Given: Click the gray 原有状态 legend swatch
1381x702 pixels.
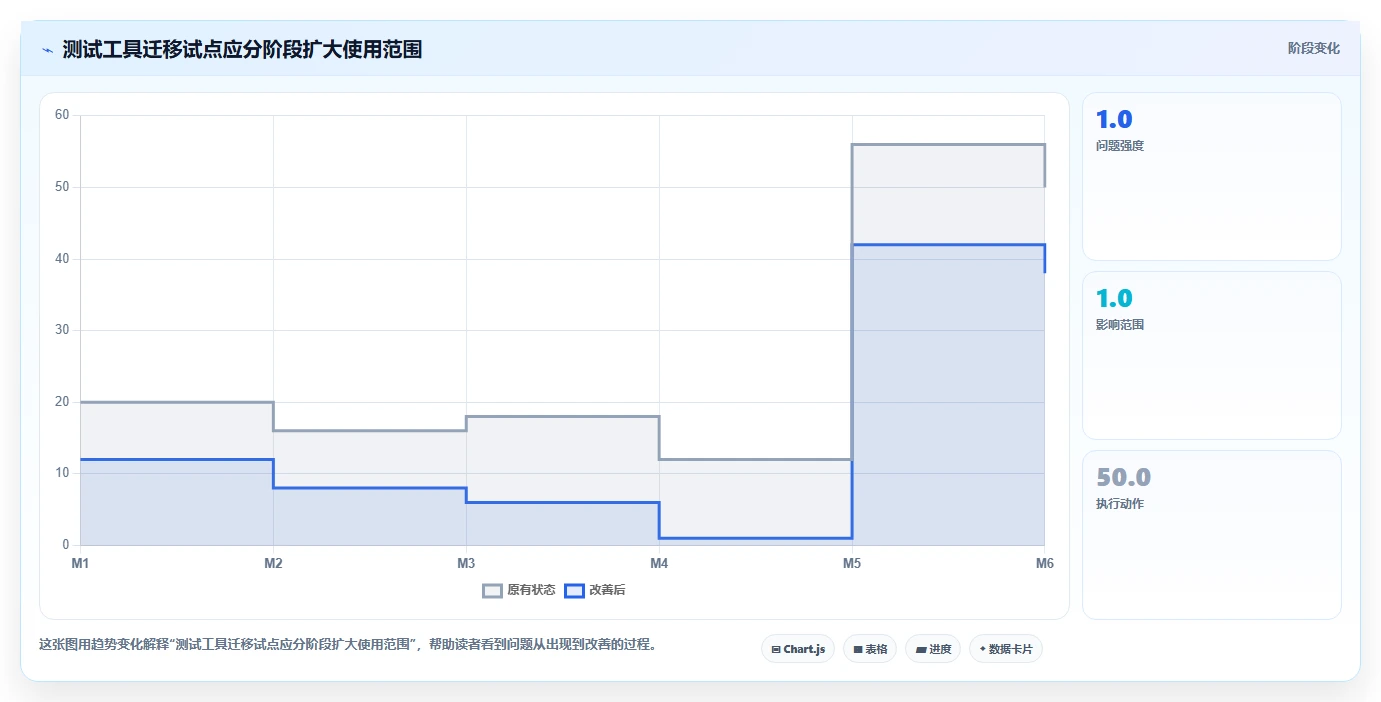Looking at the screenshot, I should (492, 590).
